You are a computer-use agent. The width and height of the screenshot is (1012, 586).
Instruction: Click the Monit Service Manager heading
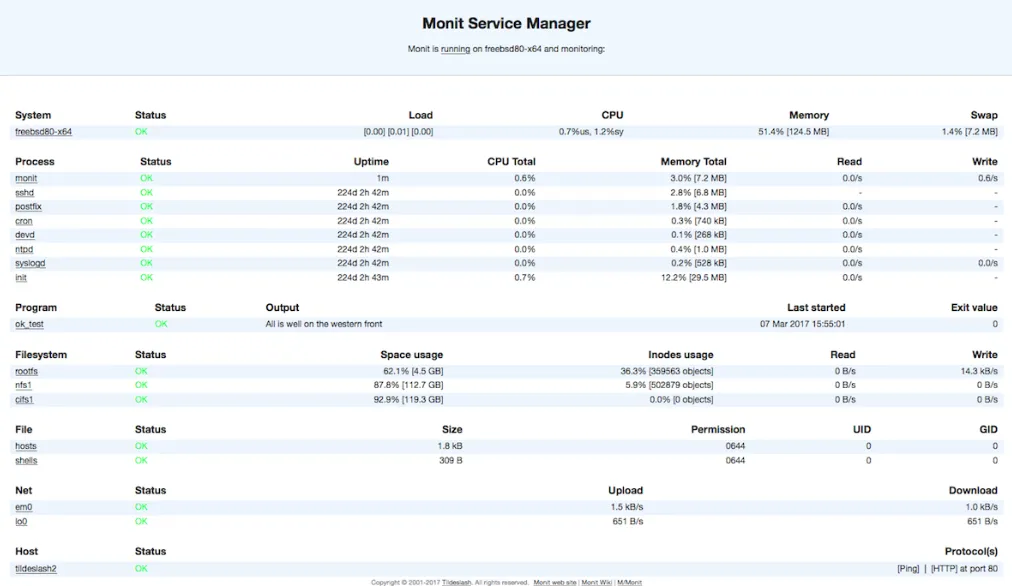click(506, 23)
